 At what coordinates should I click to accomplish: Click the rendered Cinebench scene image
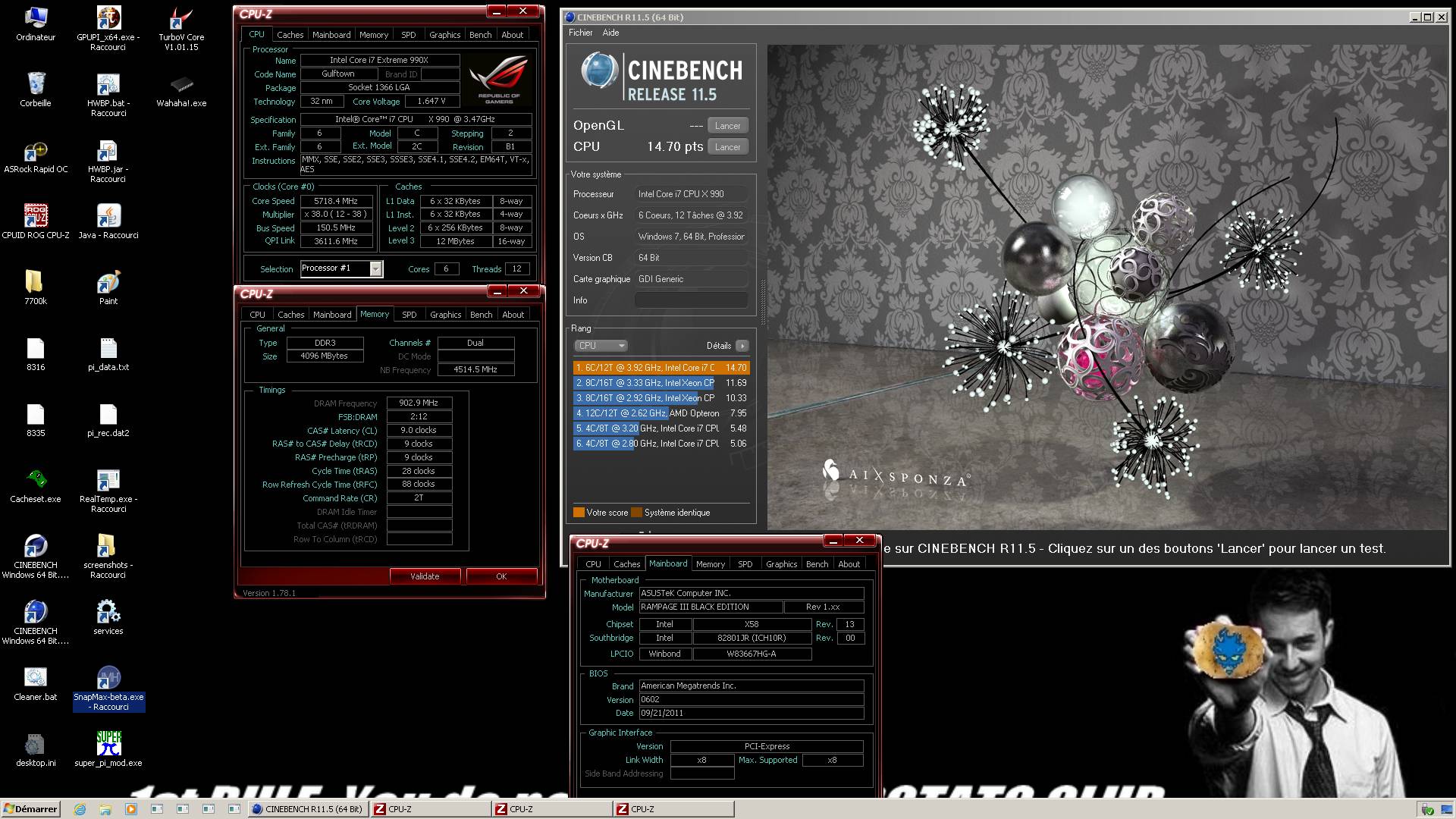(1107, 287)
